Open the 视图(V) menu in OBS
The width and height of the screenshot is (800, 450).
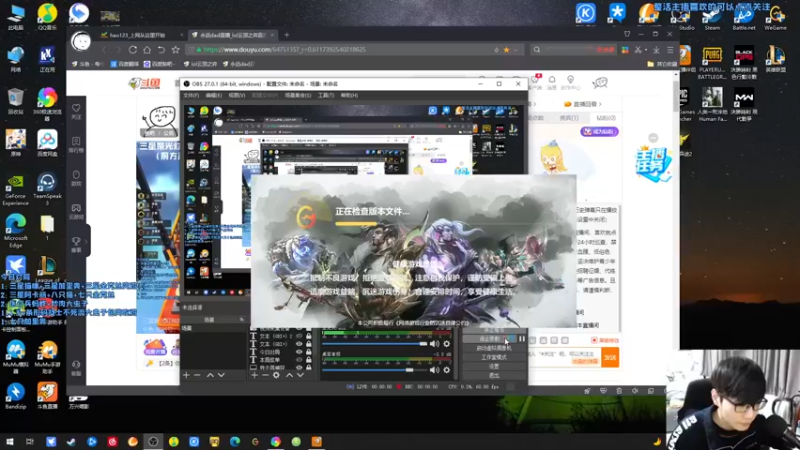[x=236, y=95]
